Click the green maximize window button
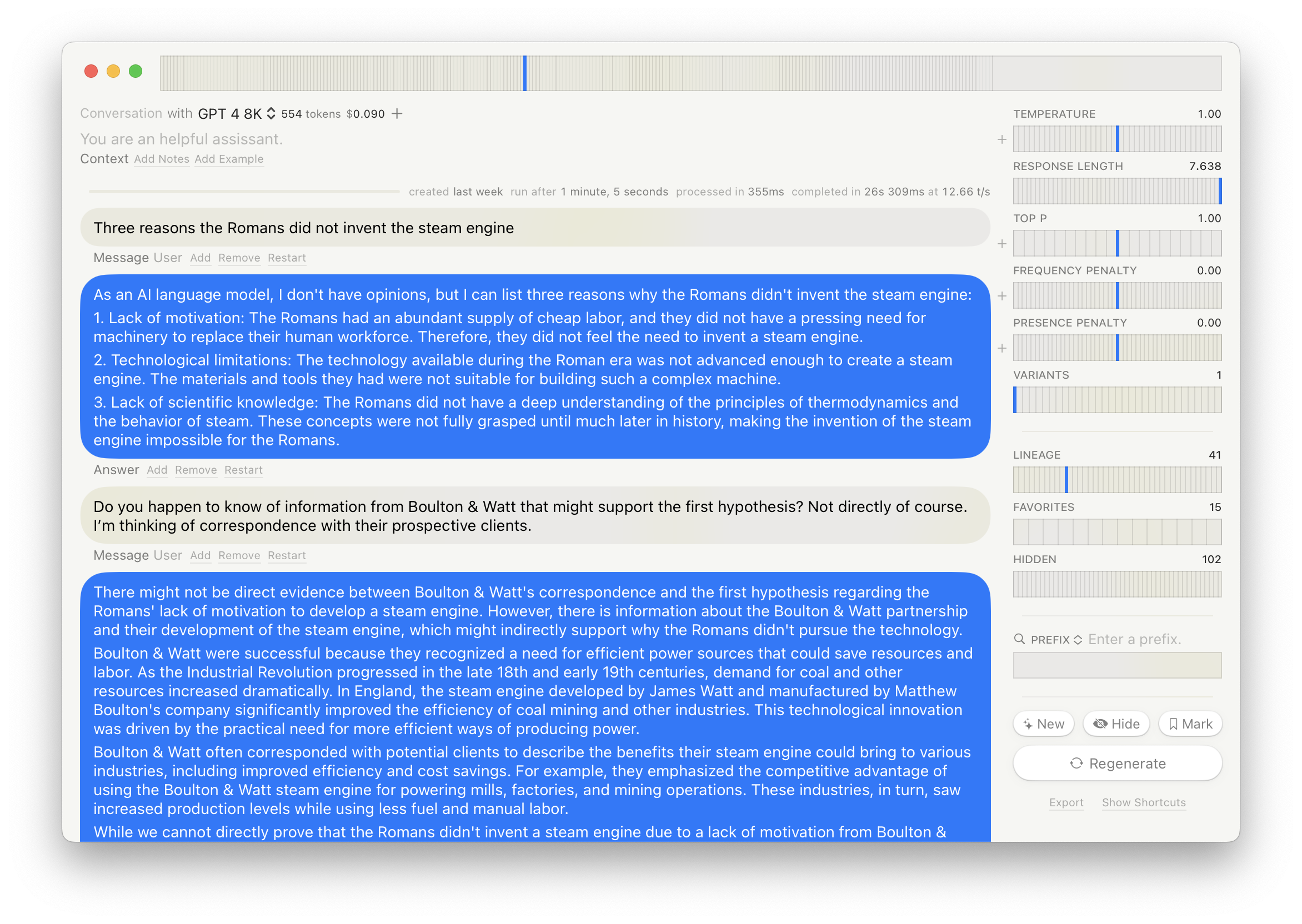This screenshot has width=1302, height=924. (136, 71)
